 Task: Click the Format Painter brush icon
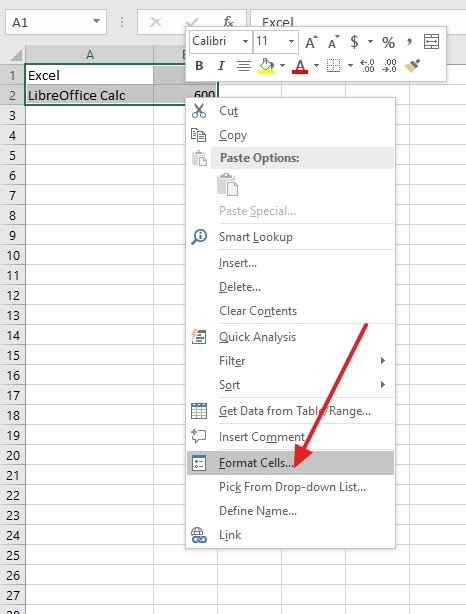412,66
